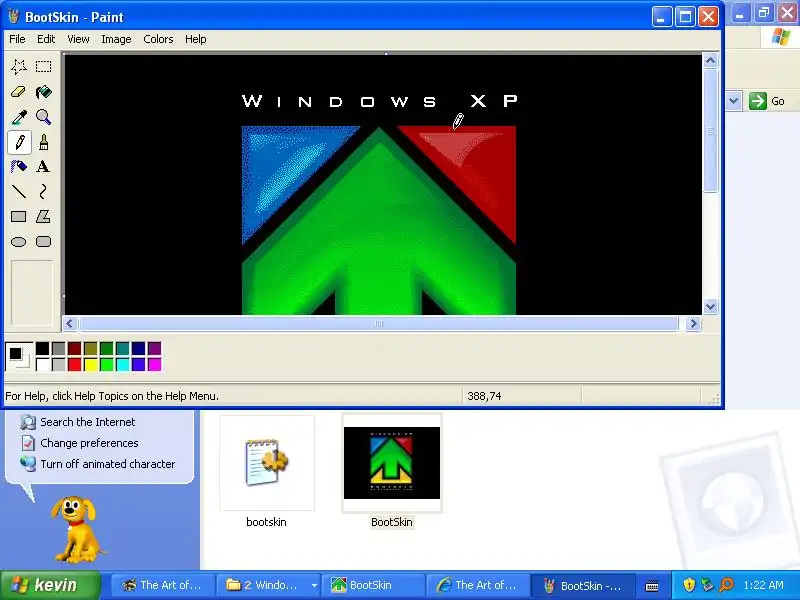Pick the dark red color swatch
The image size is (800, 600).
pos(74,348)
